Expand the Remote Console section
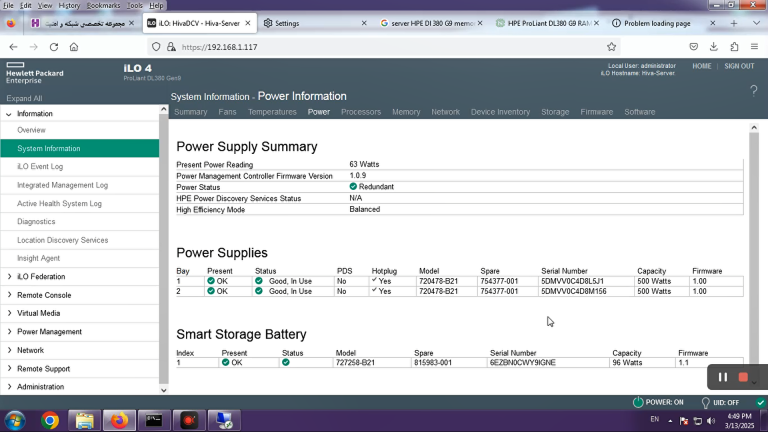Viewport: 768px width, 432px height. [9, 295]
